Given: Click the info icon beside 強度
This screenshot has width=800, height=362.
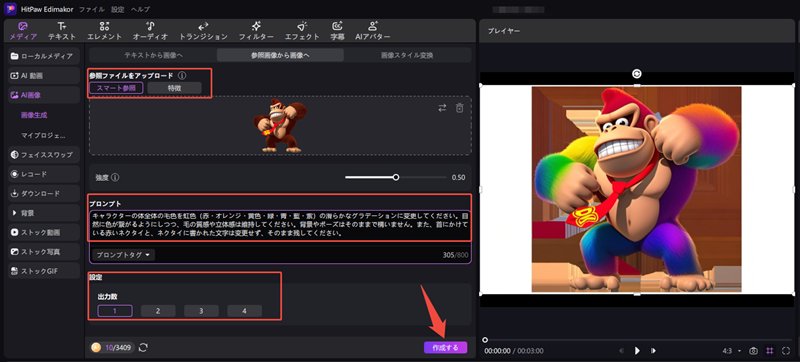Looking at the screenshot, I should pyautogui.click(x=115, y=177).
